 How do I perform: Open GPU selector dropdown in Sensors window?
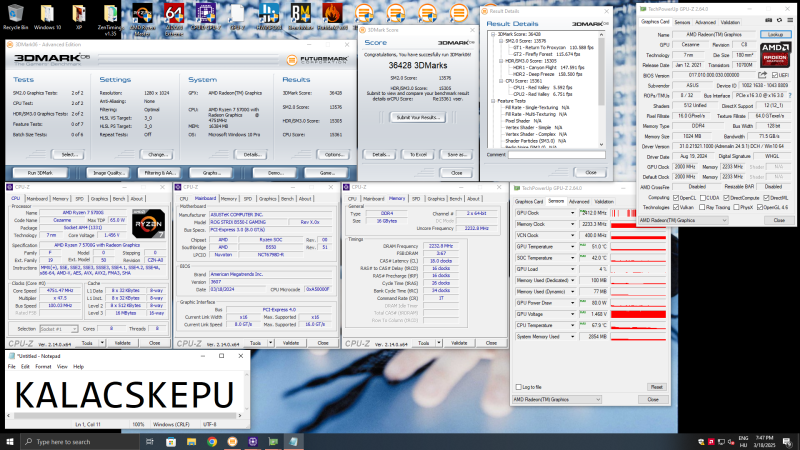557,399
